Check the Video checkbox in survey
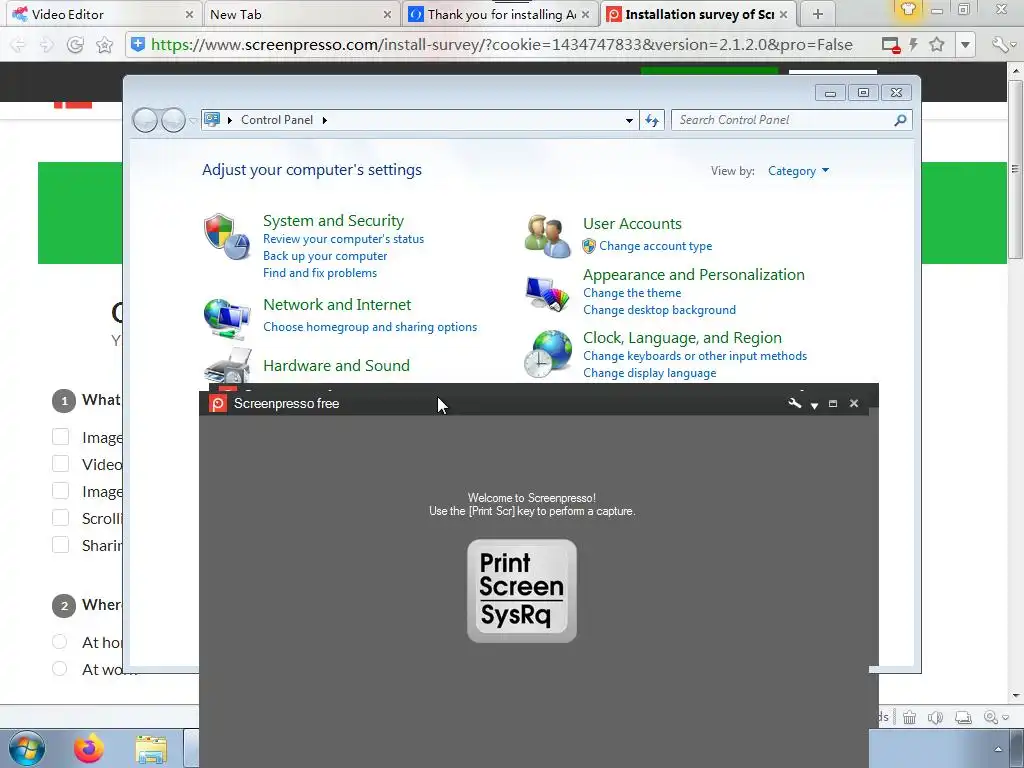This screenshot has width=1024, height=768. pos(60,464)
